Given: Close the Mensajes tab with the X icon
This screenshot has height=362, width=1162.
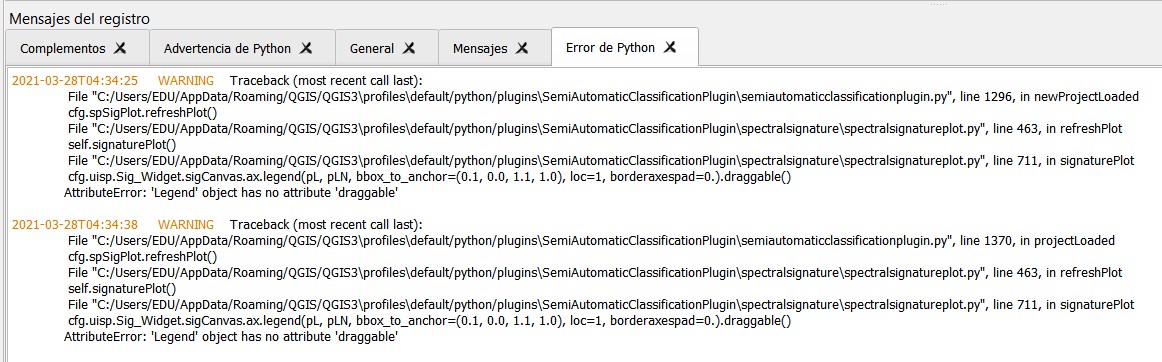Looking at the screenshot, I should point(522,48).
